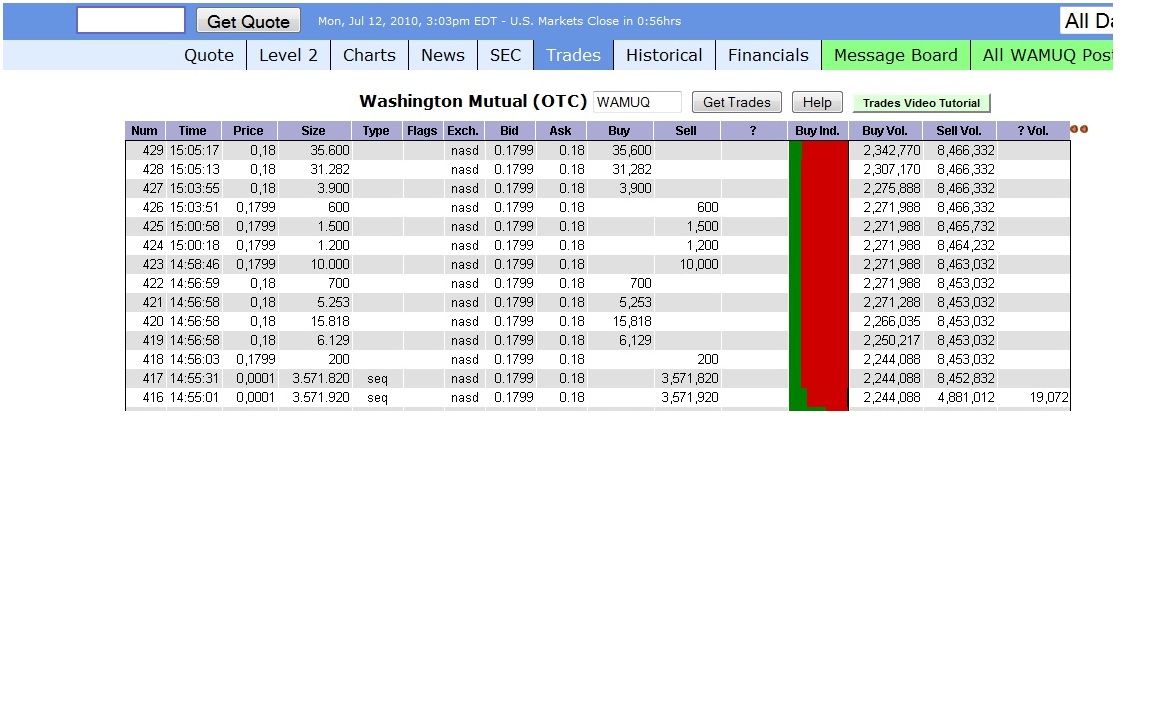
Task: Click the Sell Vol. column header
Action: (959, 131)
